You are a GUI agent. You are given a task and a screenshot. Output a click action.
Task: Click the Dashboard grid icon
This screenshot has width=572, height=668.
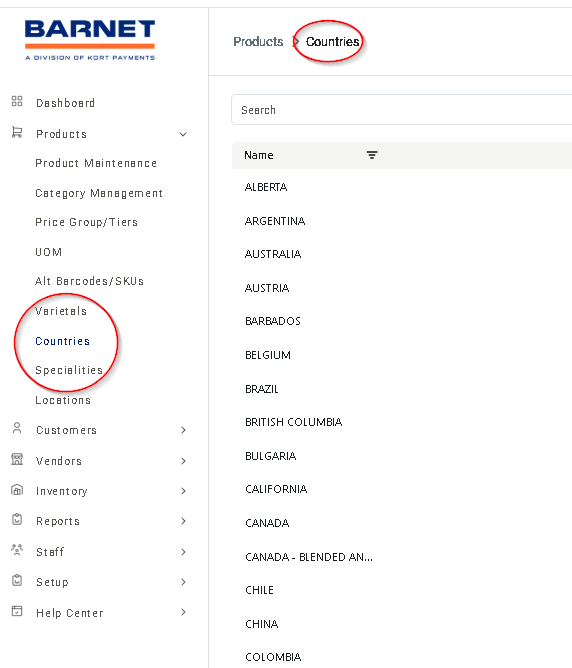17,101
